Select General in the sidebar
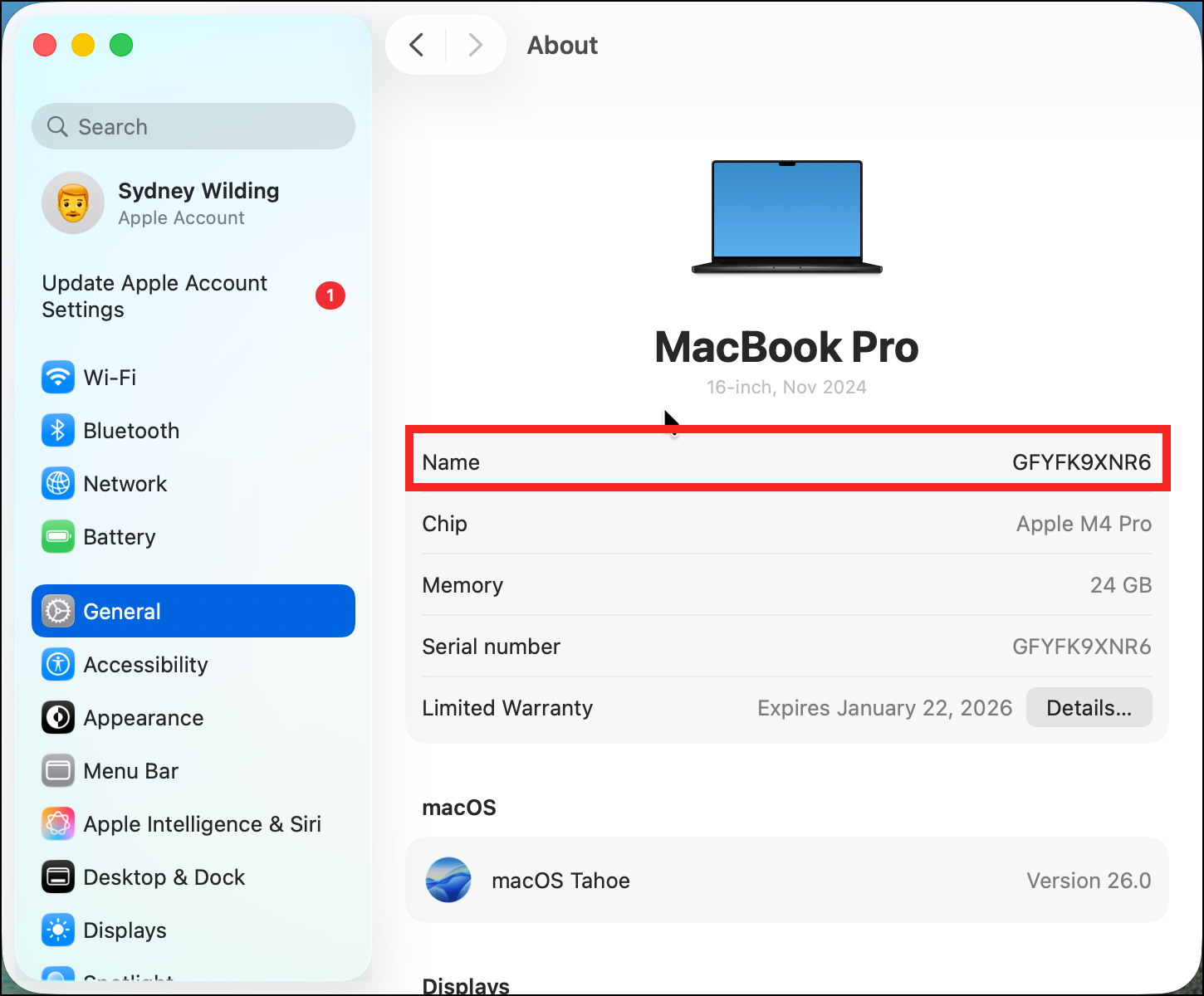 click(x=193, y=612)
